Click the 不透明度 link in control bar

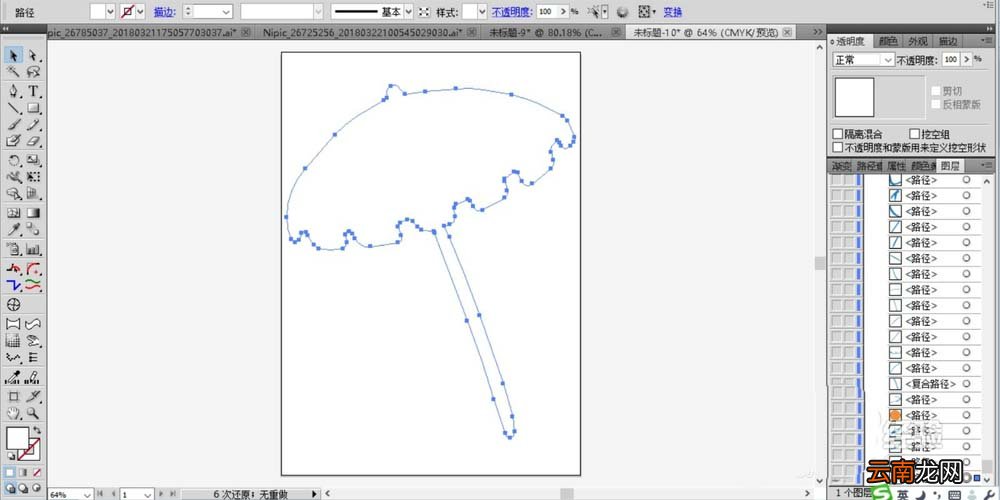[513, 12]
